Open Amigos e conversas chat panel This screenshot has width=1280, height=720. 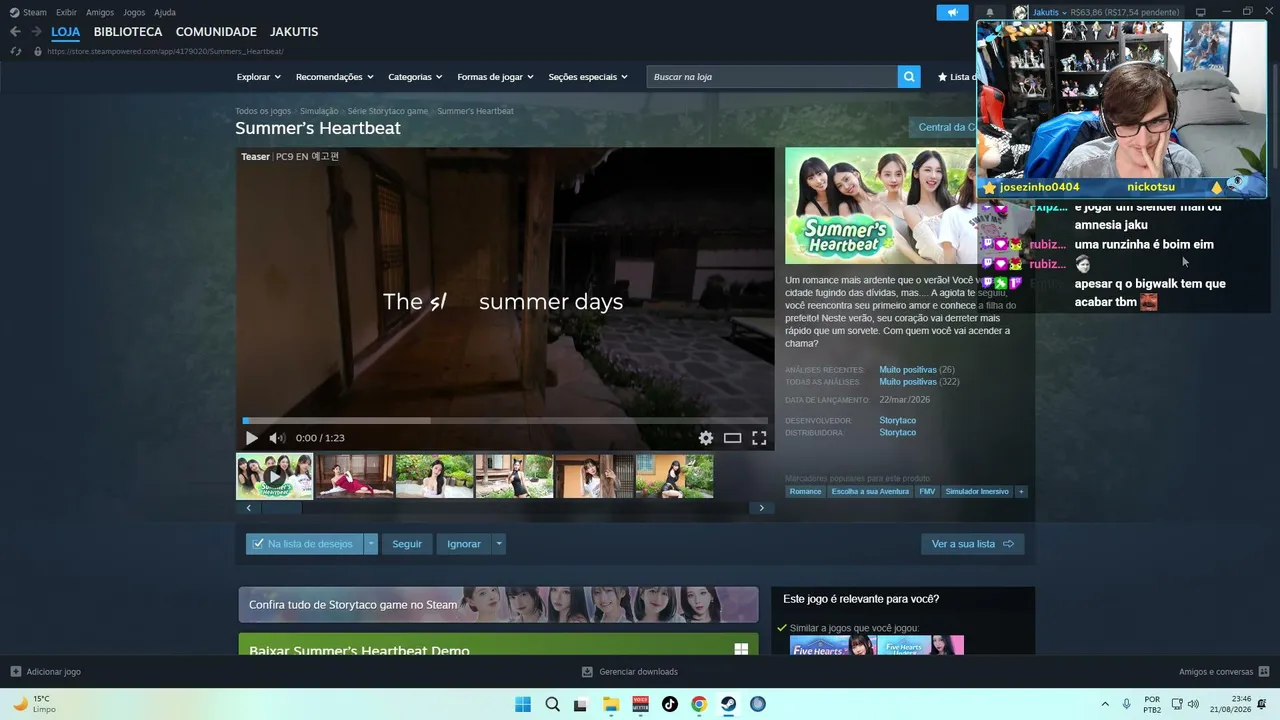click(1224, 672)
